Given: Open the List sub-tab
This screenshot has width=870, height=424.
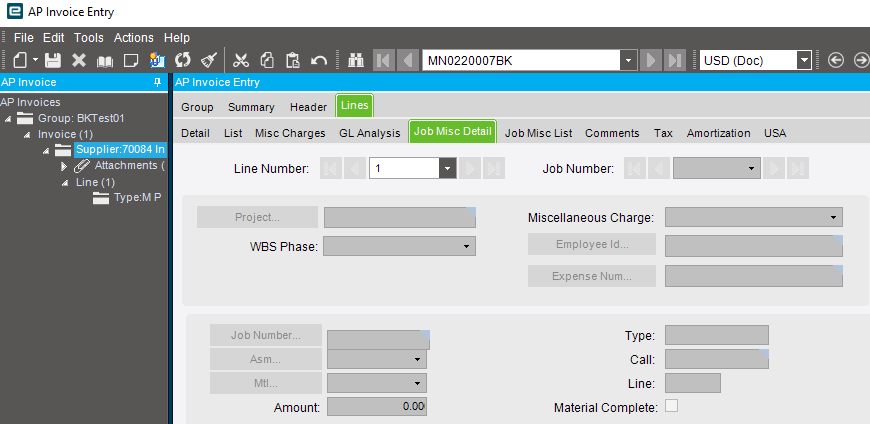Looking at the screenshot, I should pyautogui.click(x=233, y=133).
